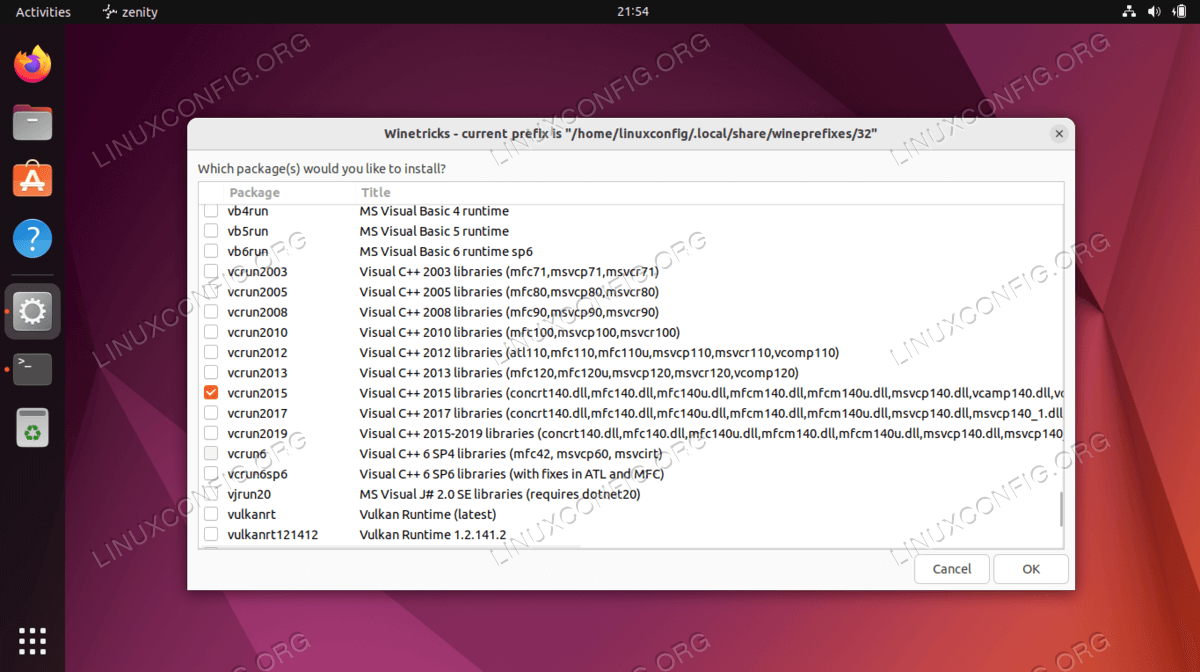Check the vb5run package checkbox
1200x672 pixels.
(x=211, y=231)
